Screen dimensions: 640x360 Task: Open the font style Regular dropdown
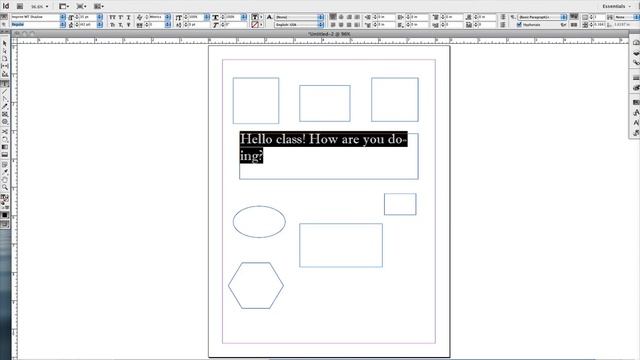(x=63, y=25)
